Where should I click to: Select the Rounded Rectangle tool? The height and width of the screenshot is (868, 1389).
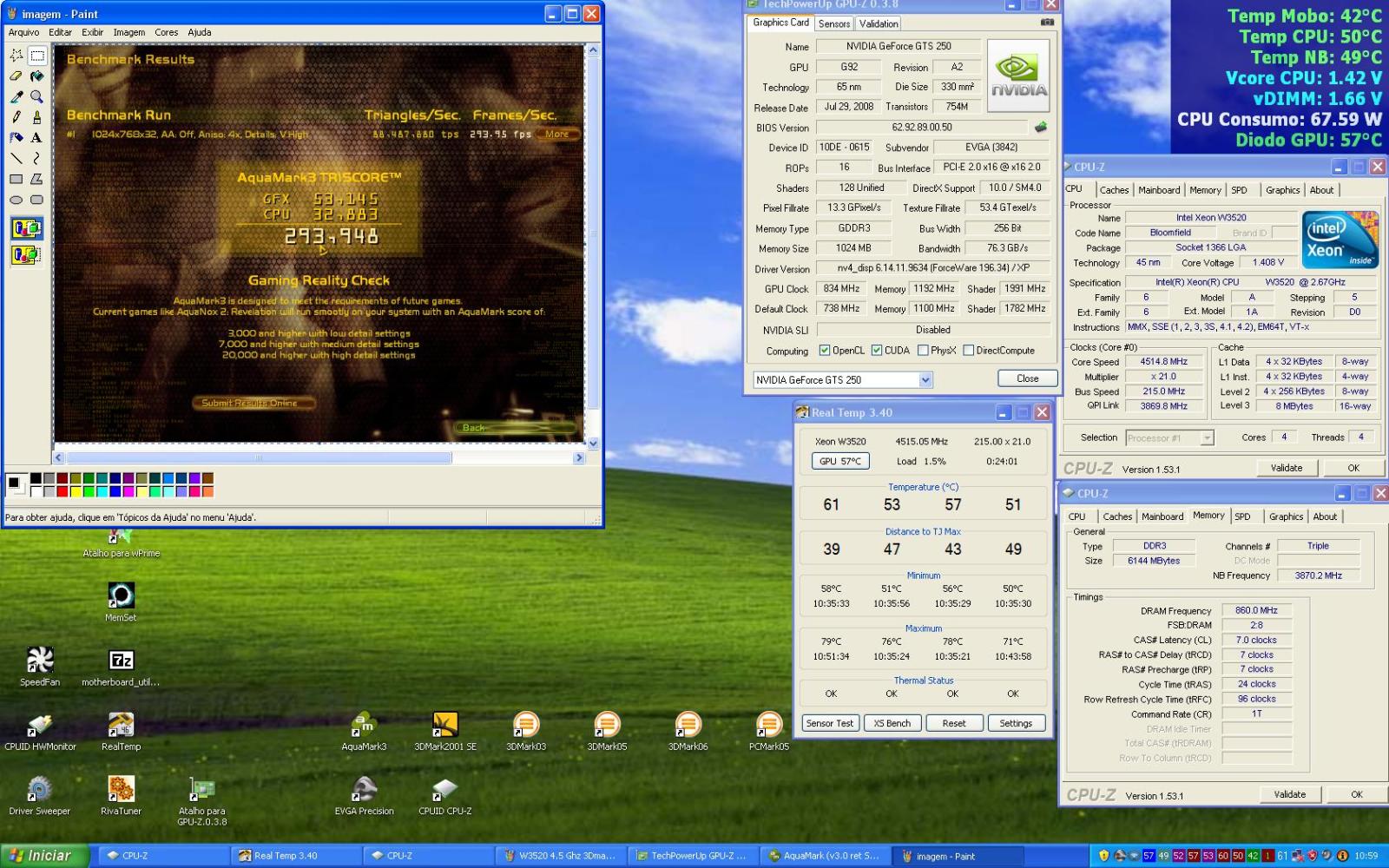(36, 200)
